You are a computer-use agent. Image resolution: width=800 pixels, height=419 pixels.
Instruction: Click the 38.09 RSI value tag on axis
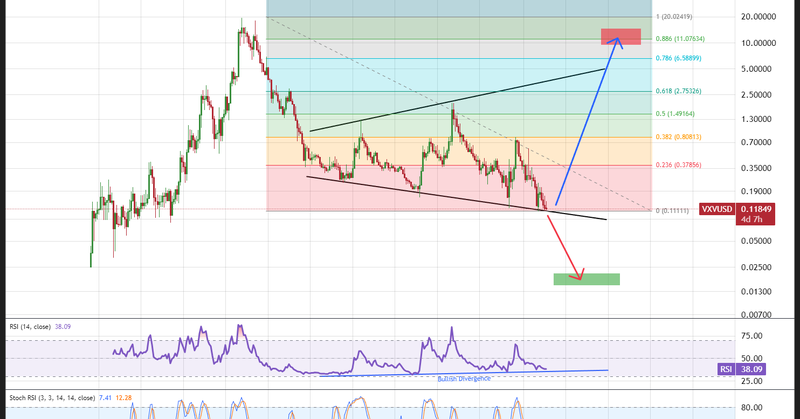click(751, 369)
